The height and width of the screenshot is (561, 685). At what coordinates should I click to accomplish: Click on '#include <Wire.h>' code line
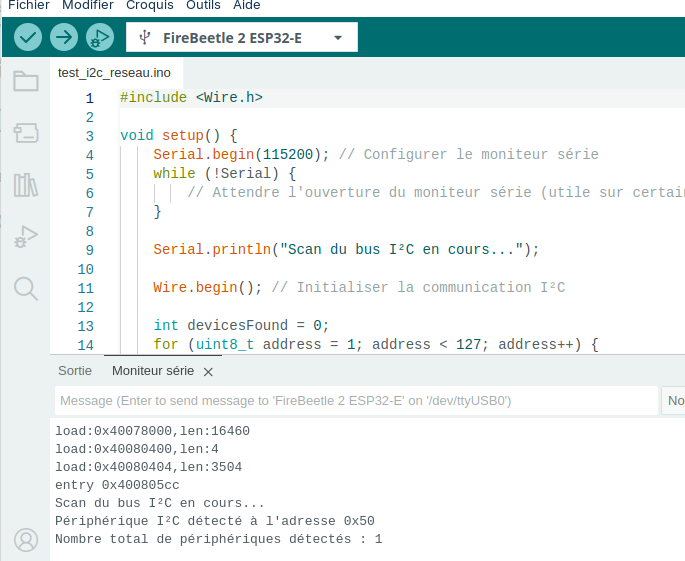click(x=191, y=97)
